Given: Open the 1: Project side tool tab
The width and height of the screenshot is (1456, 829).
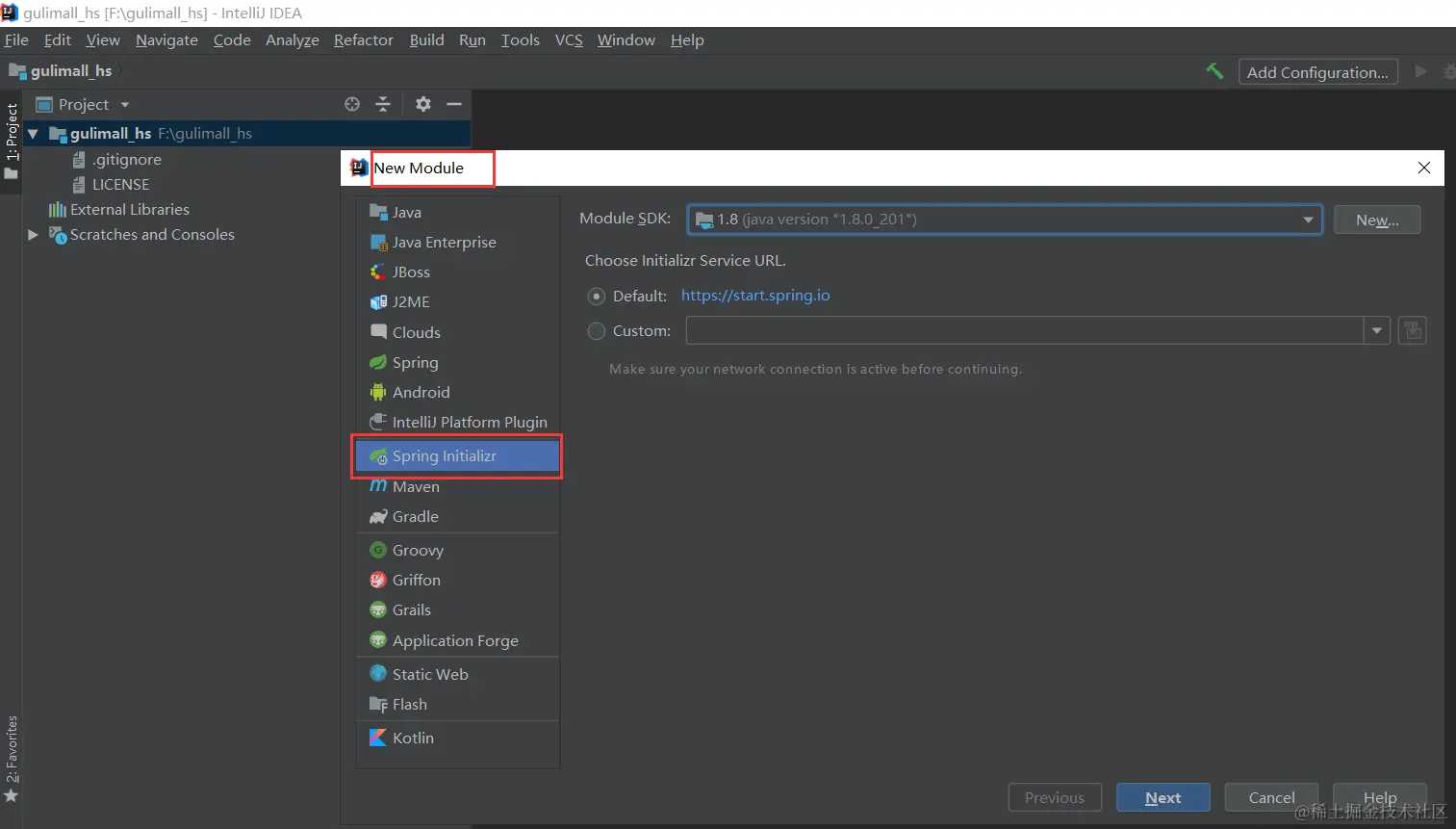Looking at the screenshot, I should 12,141.
